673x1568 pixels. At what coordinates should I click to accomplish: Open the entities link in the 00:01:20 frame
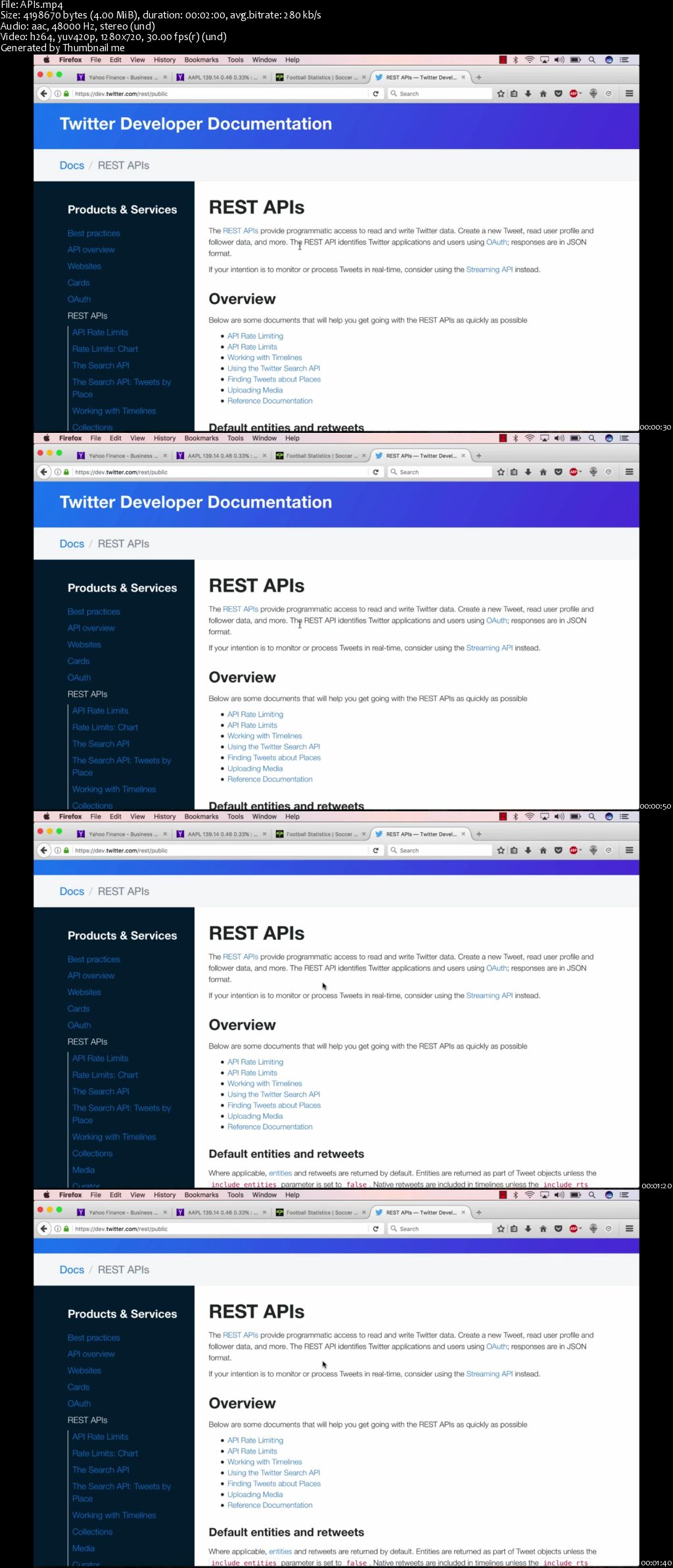280,1173
